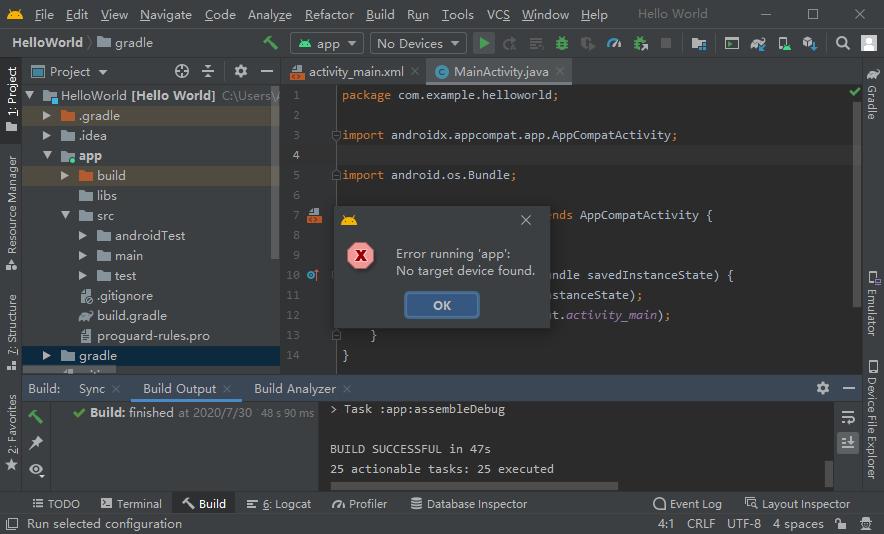
Task: Open the Logcat tool window
Action: [279, 504]
